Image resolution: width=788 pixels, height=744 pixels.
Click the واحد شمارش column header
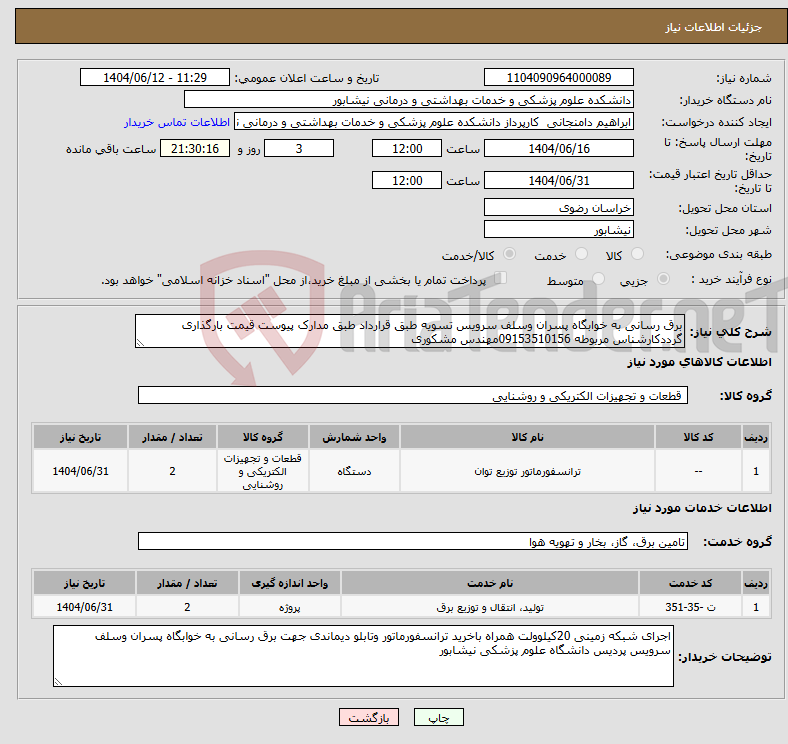coord(354,437)
